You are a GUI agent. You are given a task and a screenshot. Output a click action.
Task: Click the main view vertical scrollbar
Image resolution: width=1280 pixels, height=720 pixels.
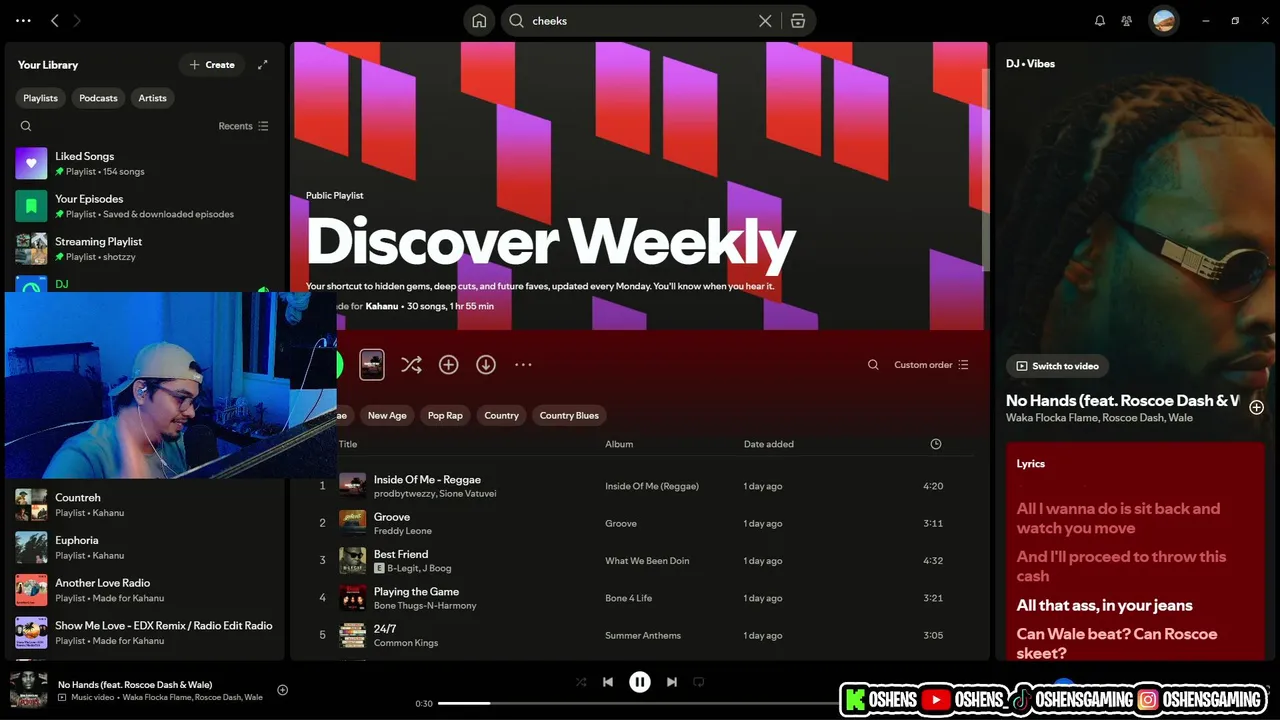984,170
